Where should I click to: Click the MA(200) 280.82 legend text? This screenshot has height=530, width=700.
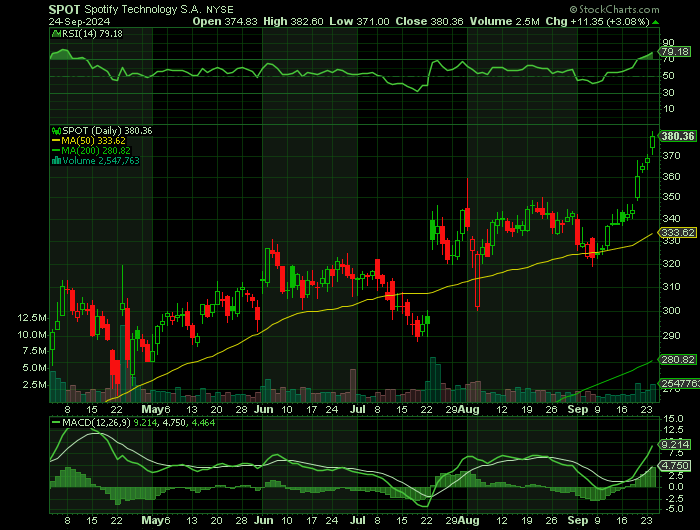(x=96, y=151)
